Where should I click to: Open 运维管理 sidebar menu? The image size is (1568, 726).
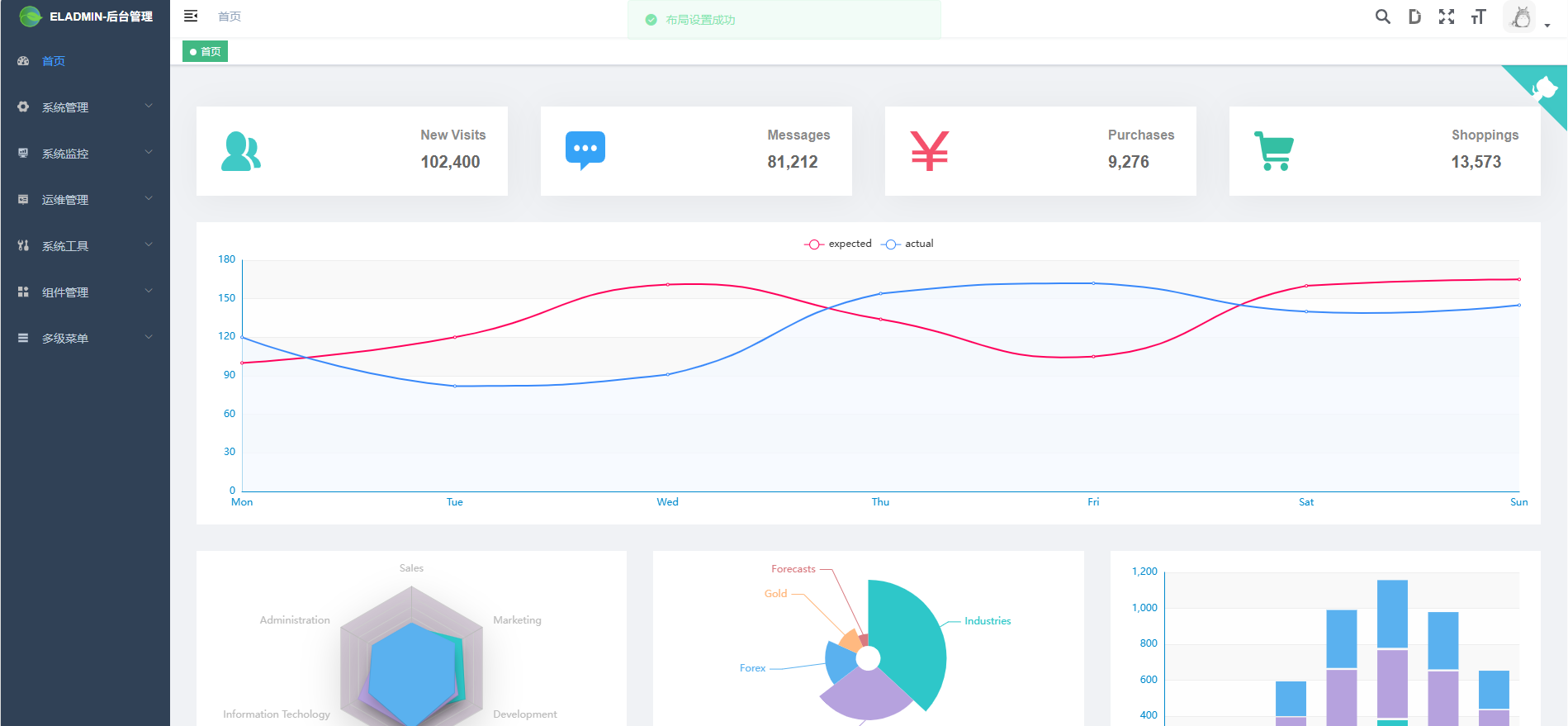[85, 200]
